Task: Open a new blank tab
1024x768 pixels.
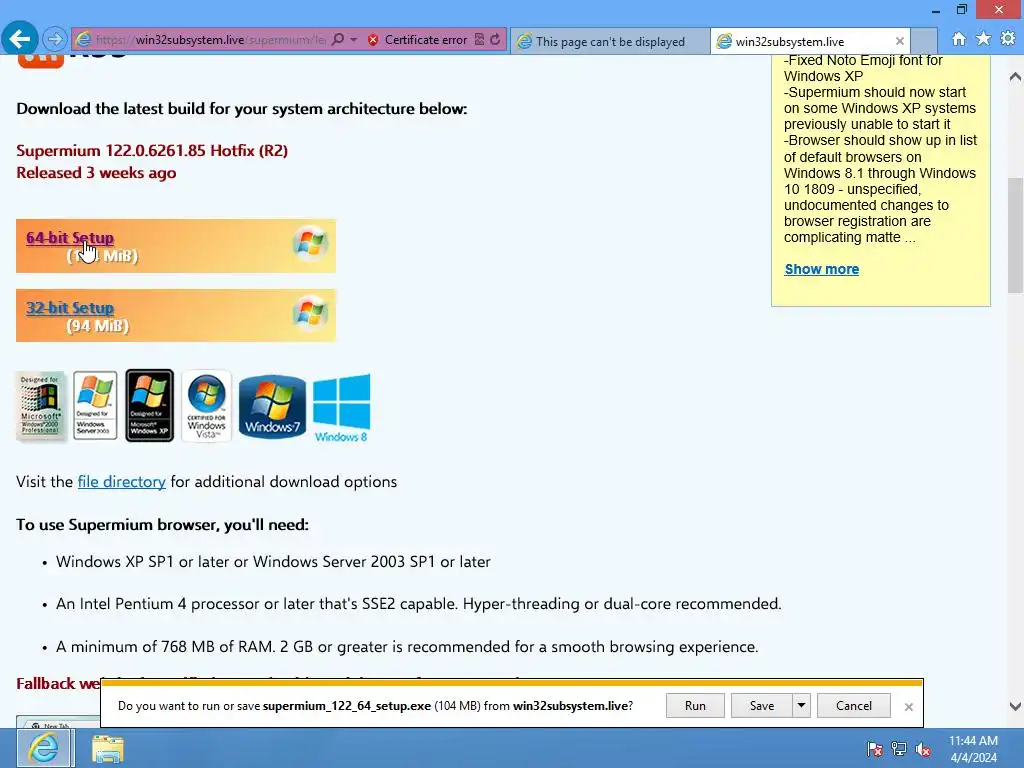Action: pos(923,41)
